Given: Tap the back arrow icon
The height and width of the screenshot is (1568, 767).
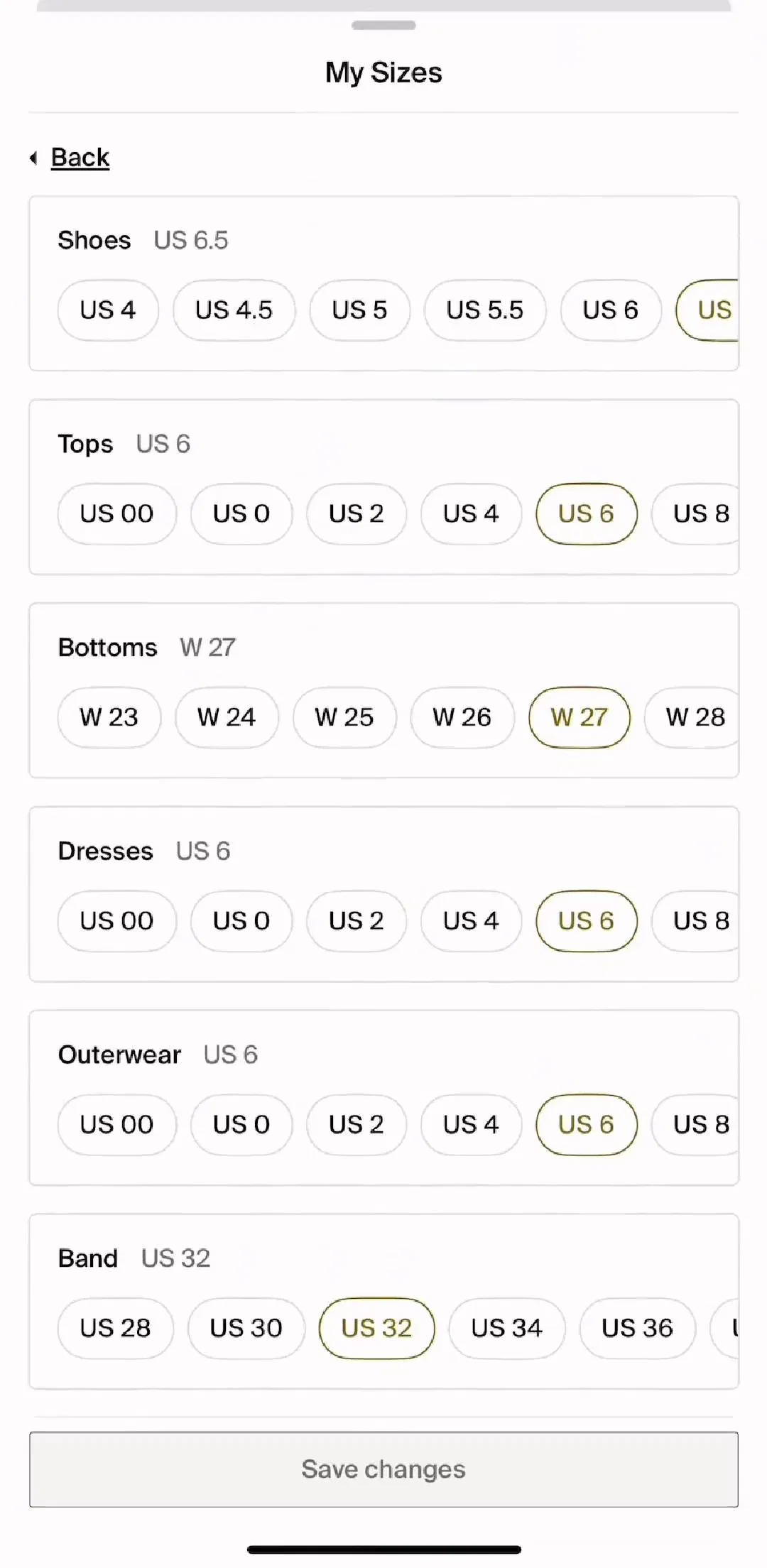Looking at the screenshot, I should [33, 158].
